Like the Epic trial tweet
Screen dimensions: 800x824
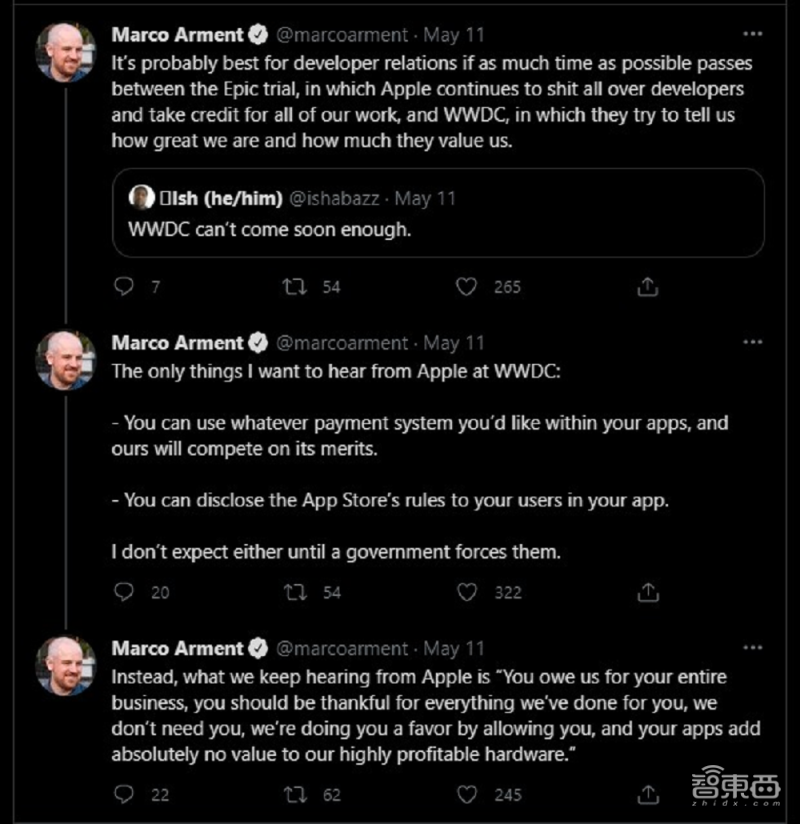(x=467, y=287)
